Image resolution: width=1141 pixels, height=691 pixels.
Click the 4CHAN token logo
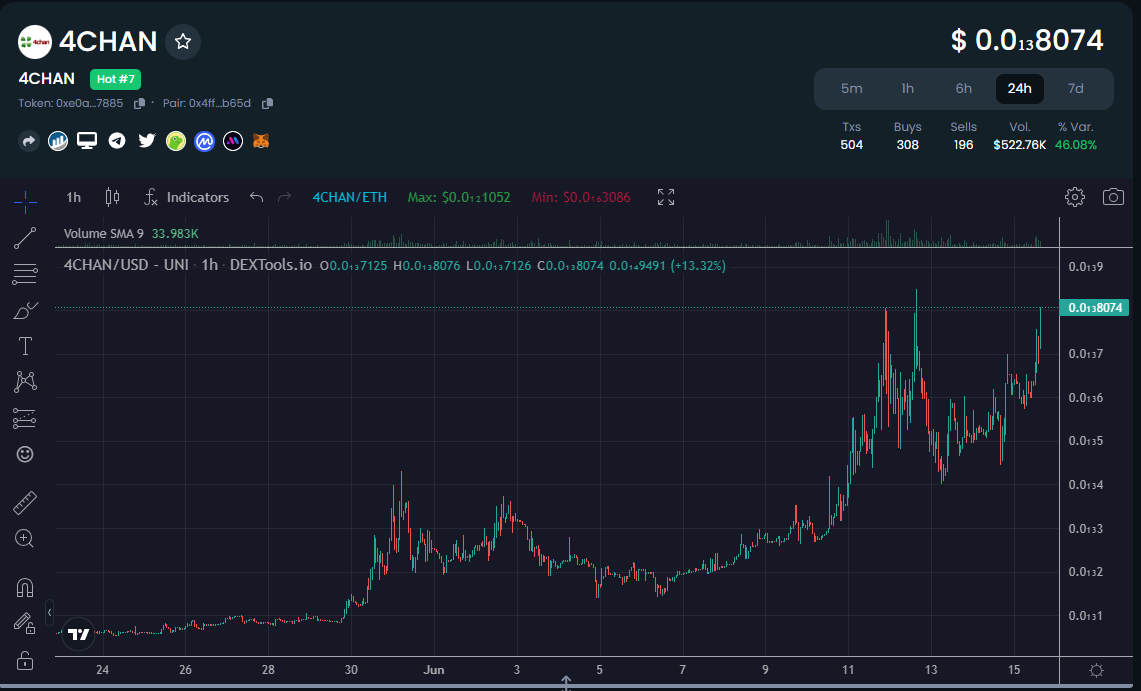(35, 42)
